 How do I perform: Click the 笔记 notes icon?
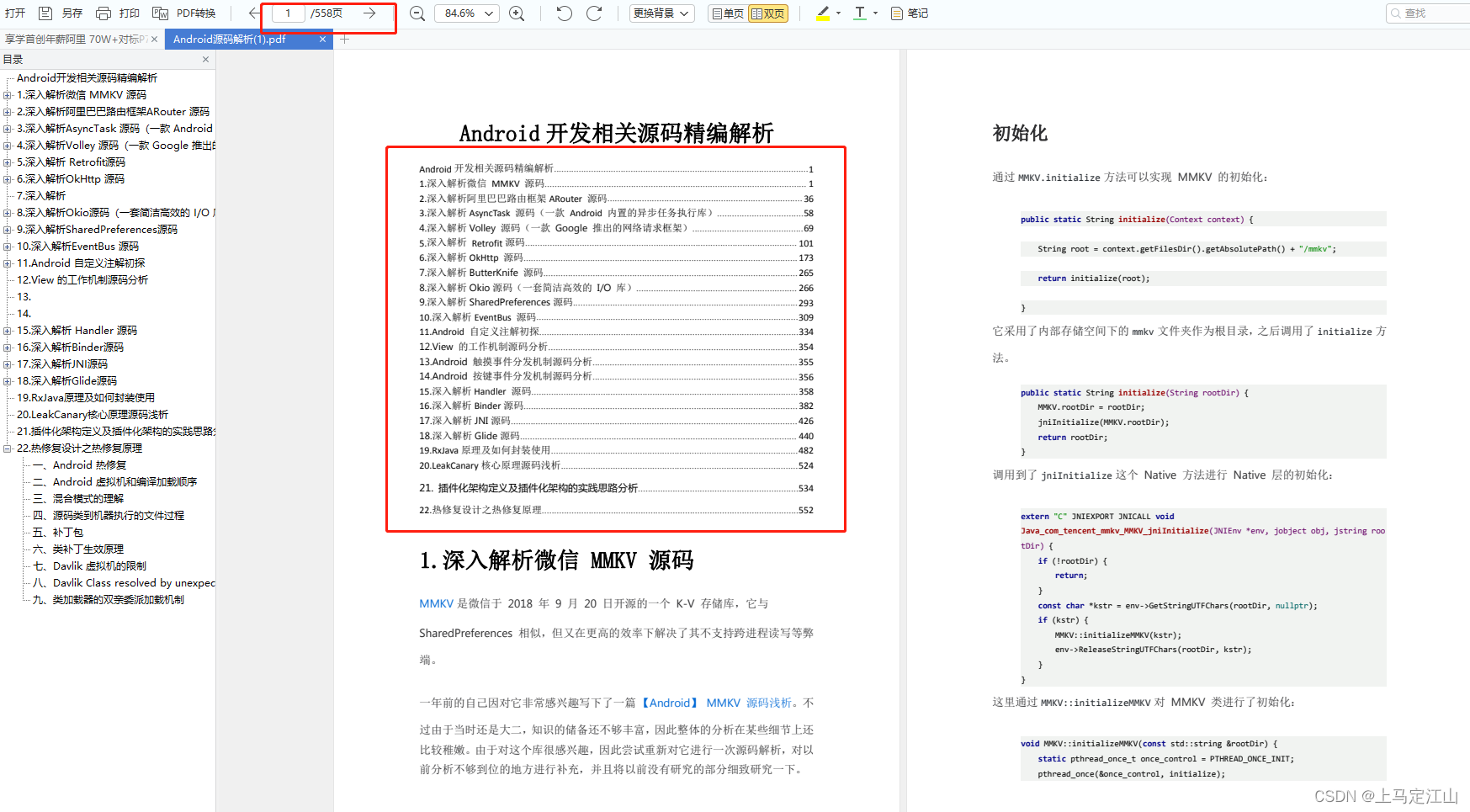tap(897, 13)
